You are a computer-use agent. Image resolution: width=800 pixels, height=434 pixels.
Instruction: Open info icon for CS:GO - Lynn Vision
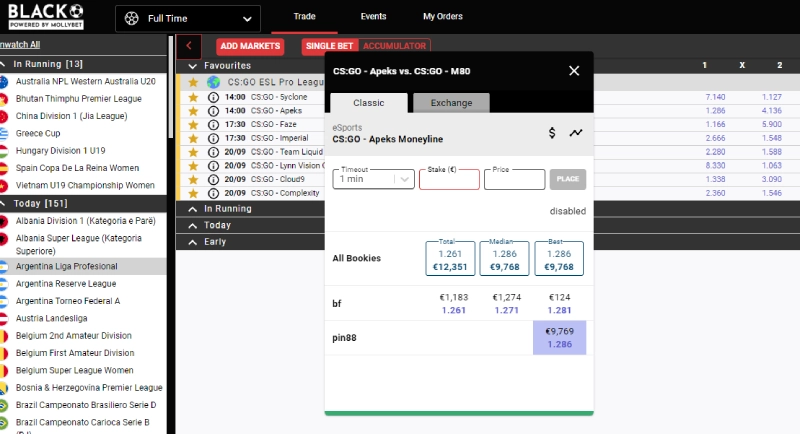213,166
